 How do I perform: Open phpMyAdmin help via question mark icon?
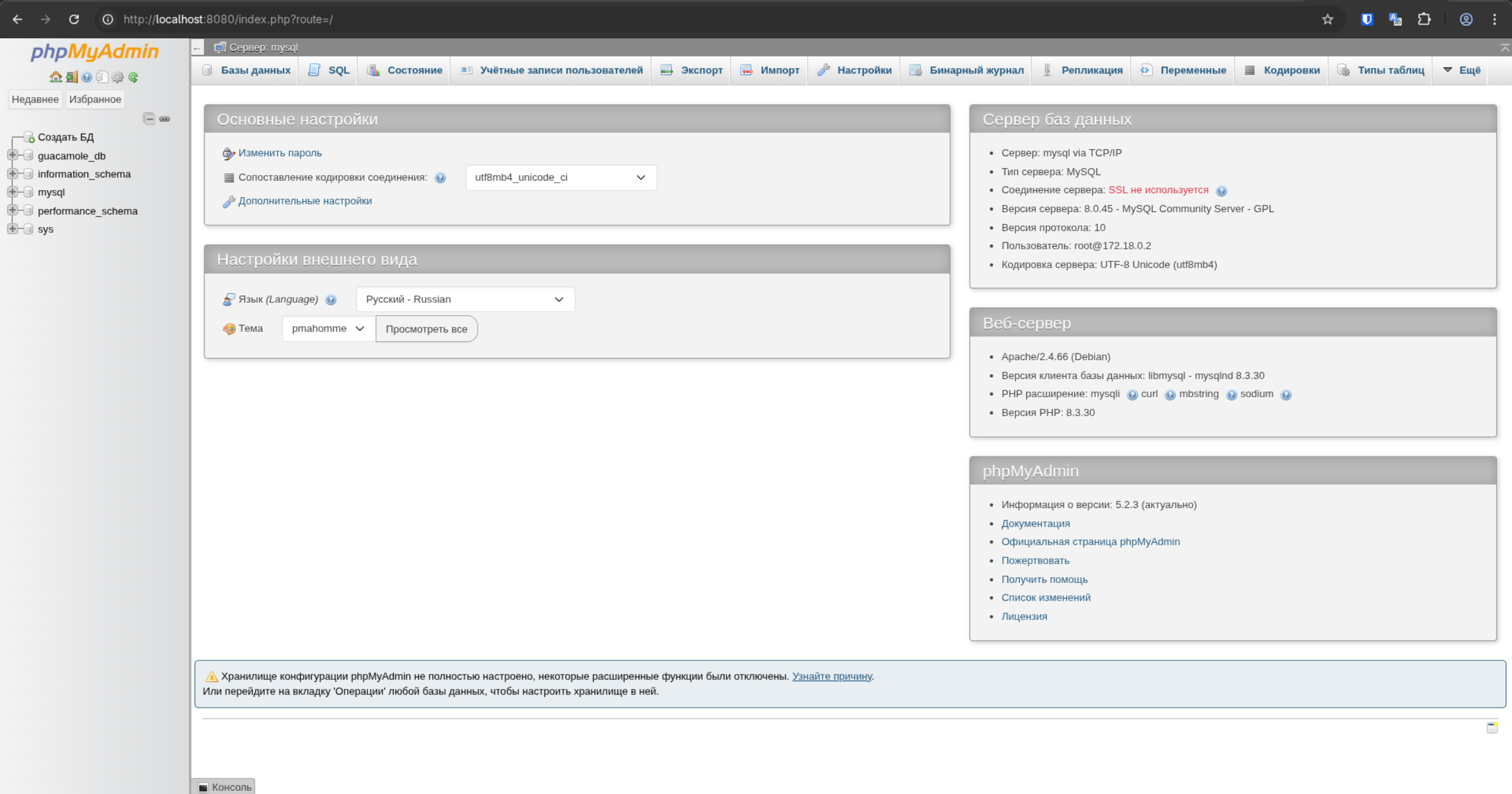tap(86, 77)
